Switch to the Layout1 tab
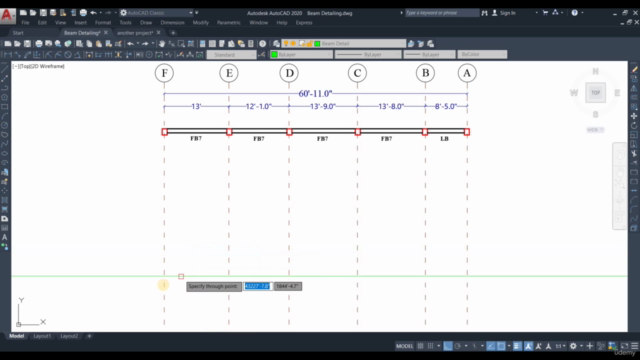The height and width of the screenshot is (360, 640). 42,336
